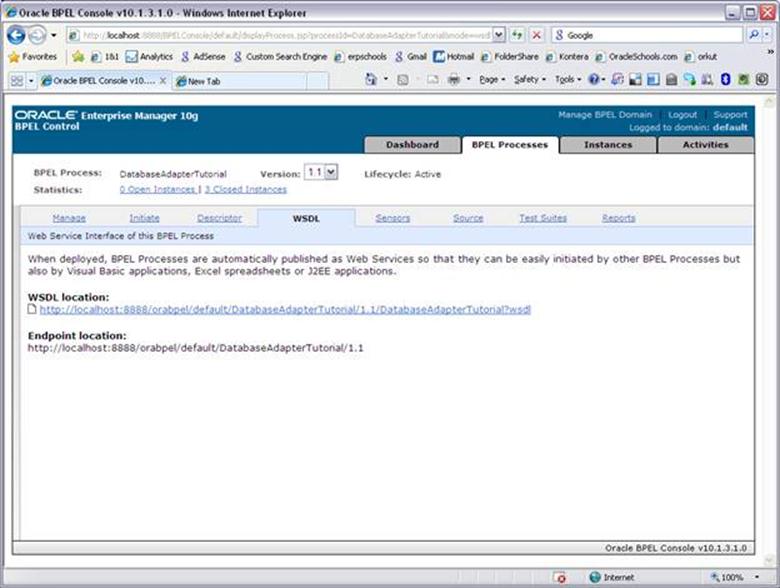Viewport: 780px width, 588px height.
Task: Click the Manage BPEL Domain link
Action: (x=604, y=114)
